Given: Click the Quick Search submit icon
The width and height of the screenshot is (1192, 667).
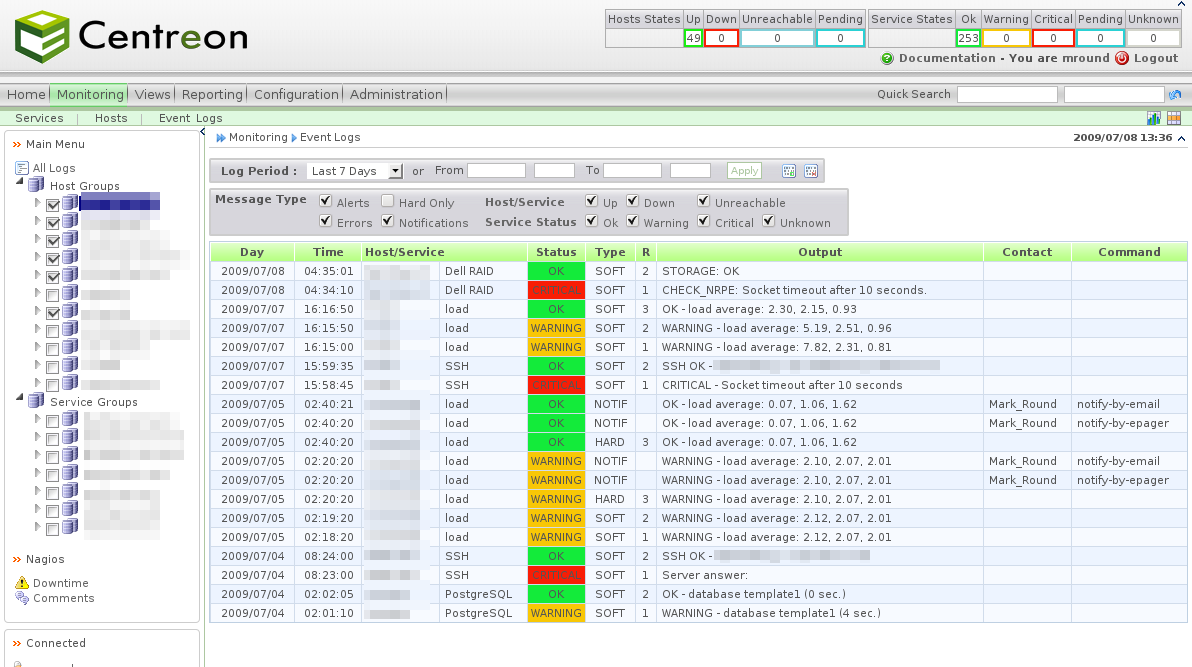Looking at the screenshot, I should point(1175,95).
